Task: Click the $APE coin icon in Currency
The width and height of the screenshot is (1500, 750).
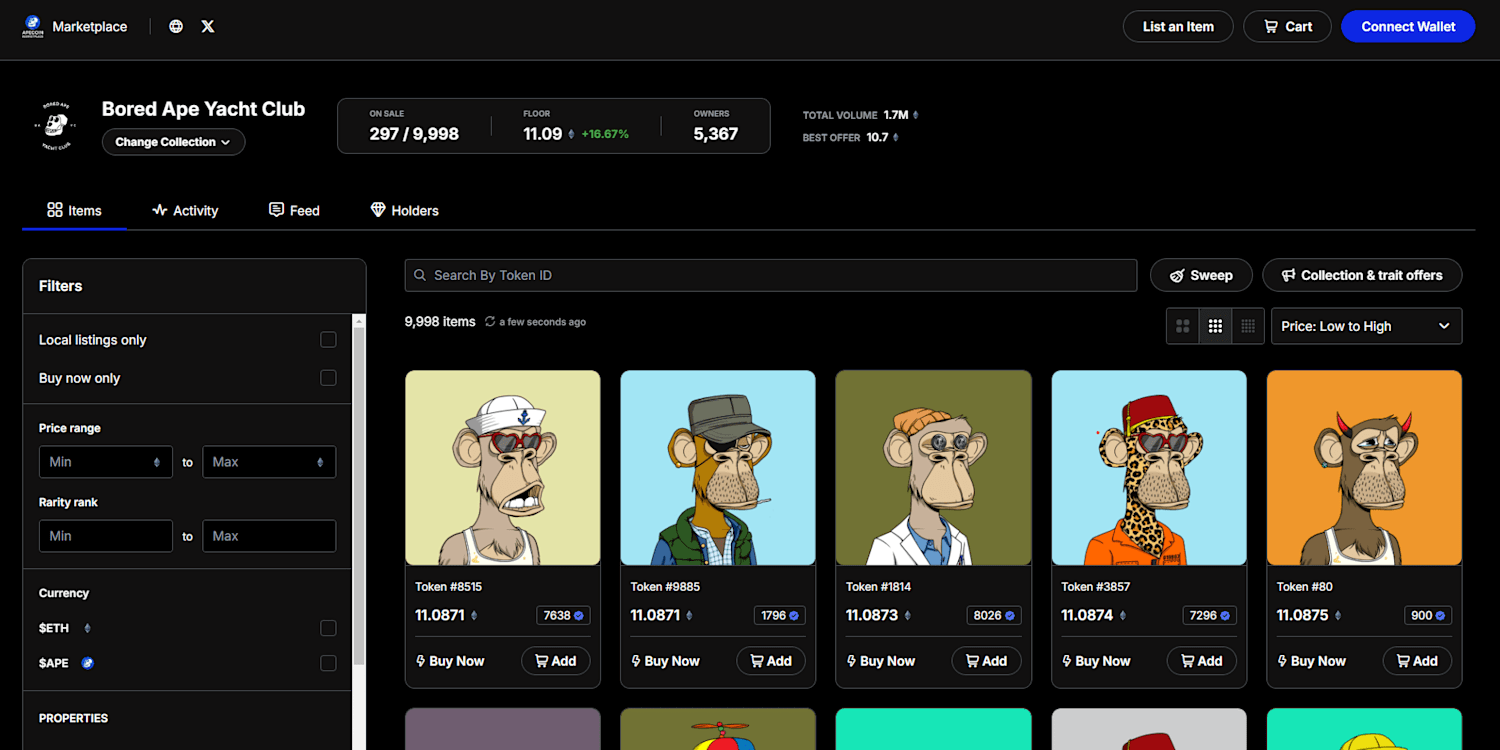Action: tap(87, 663)
